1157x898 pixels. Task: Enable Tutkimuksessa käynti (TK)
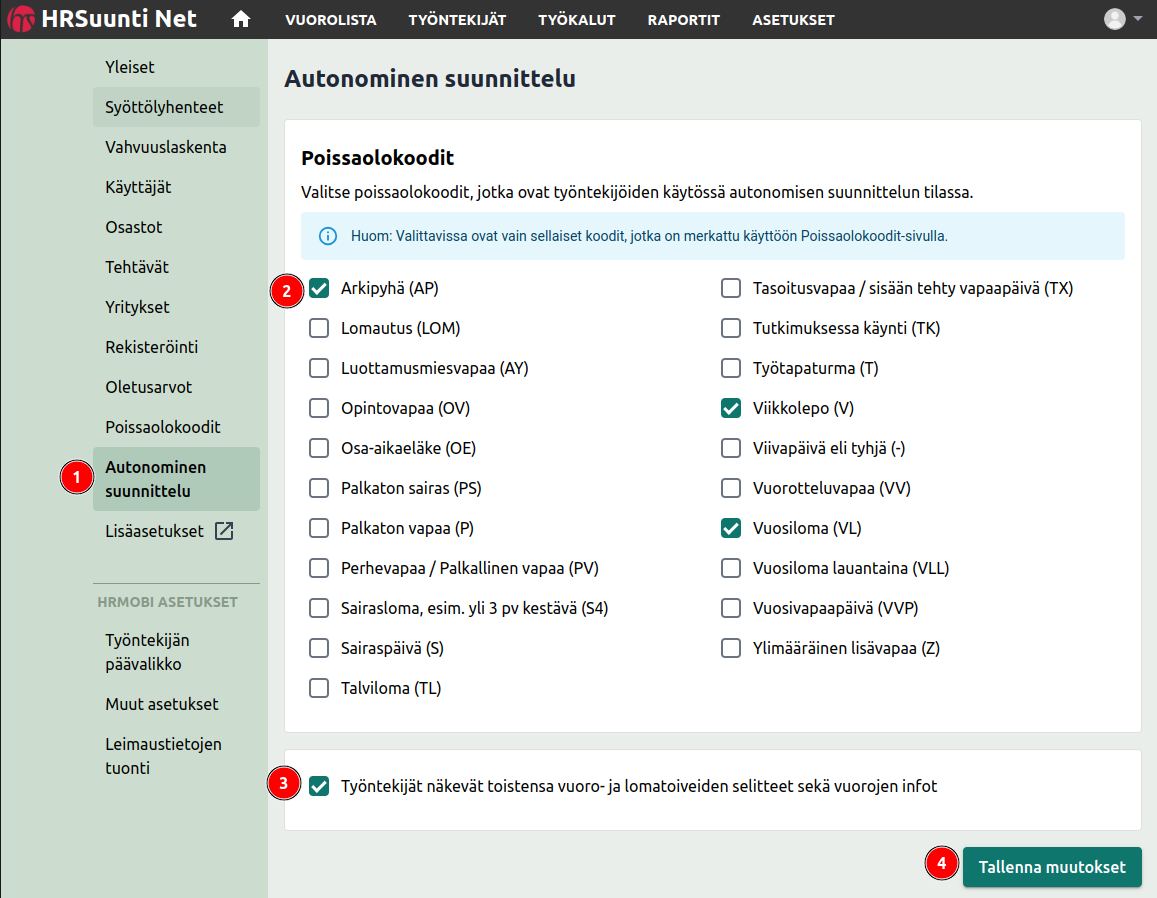click(731, 328)
